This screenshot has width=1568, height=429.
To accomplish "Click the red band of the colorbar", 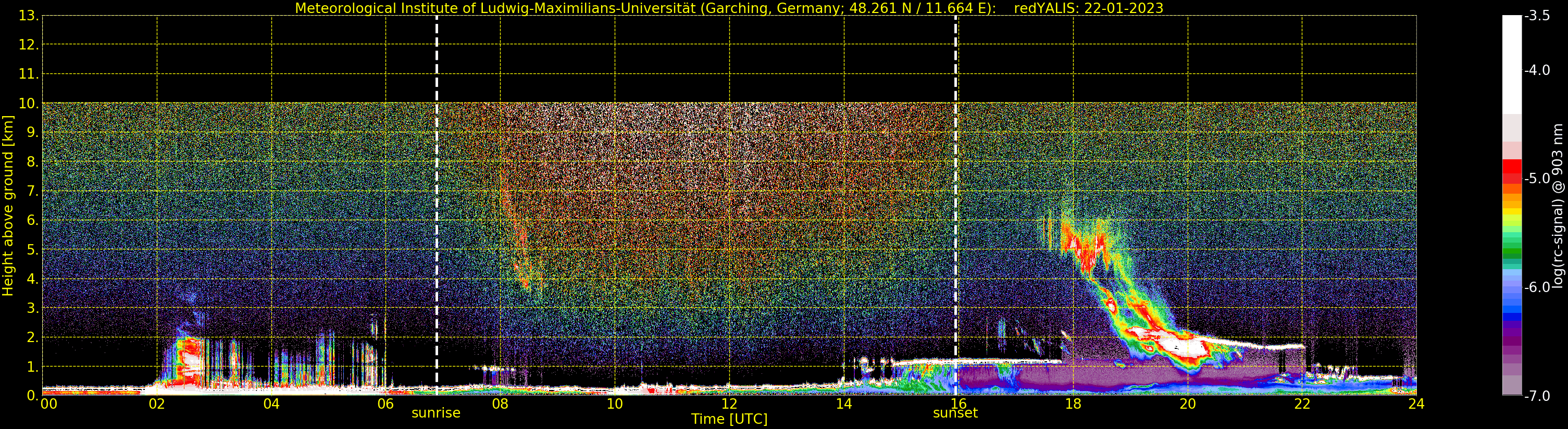I will click(x=1512, y=171).
